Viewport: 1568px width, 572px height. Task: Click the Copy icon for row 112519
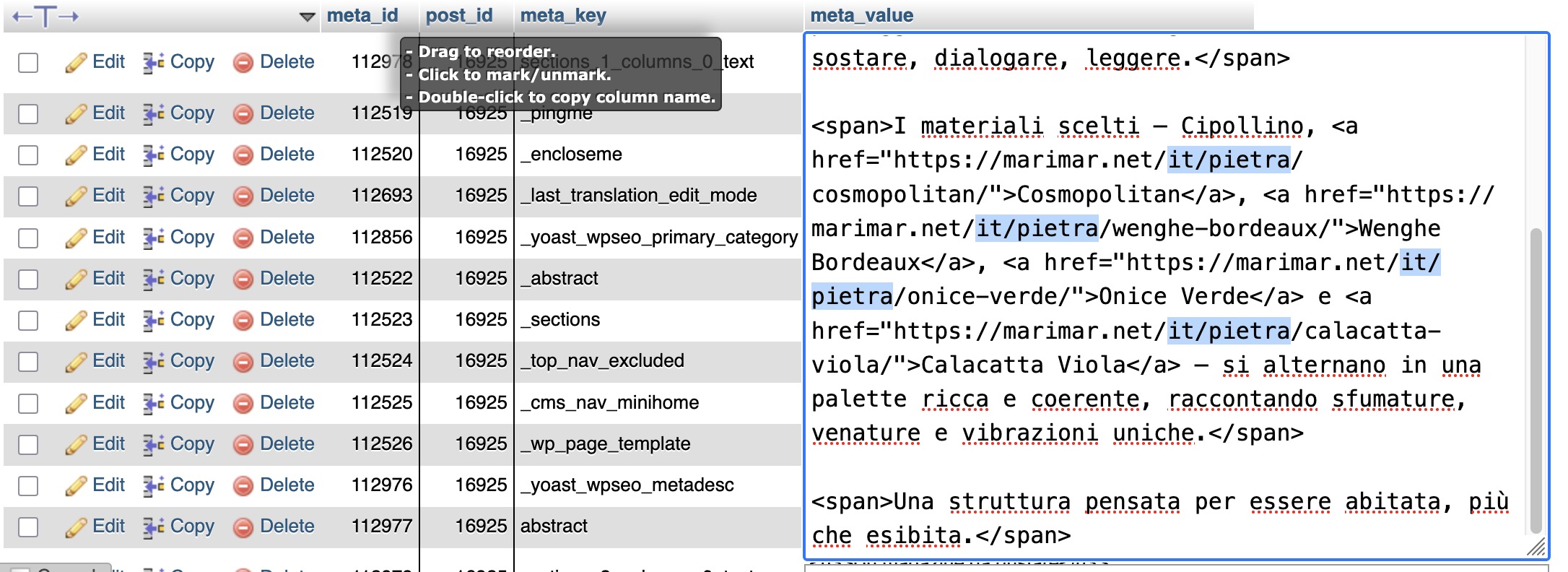pos(153,114)
